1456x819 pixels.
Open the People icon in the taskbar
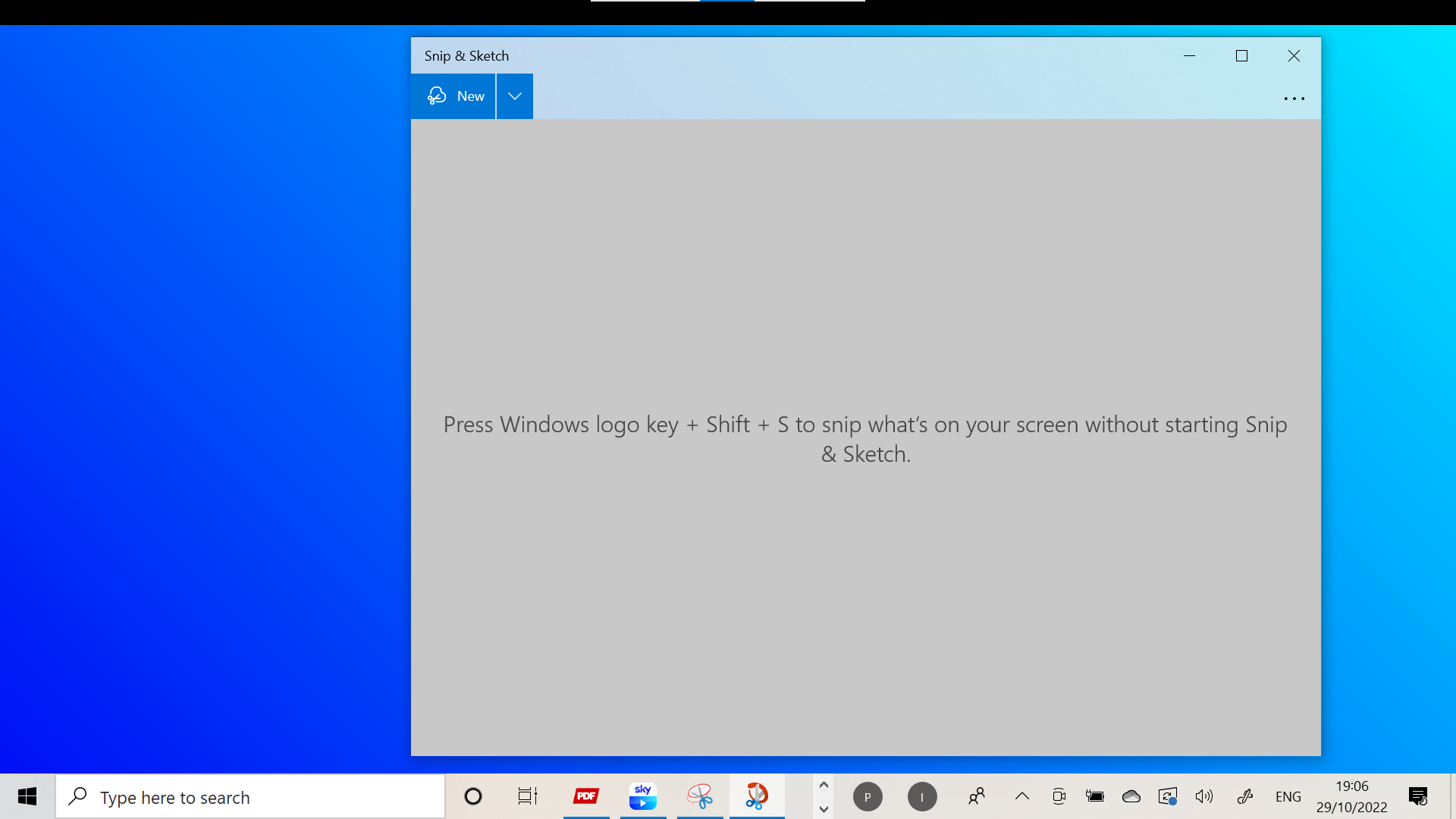[x=977, y=796]
